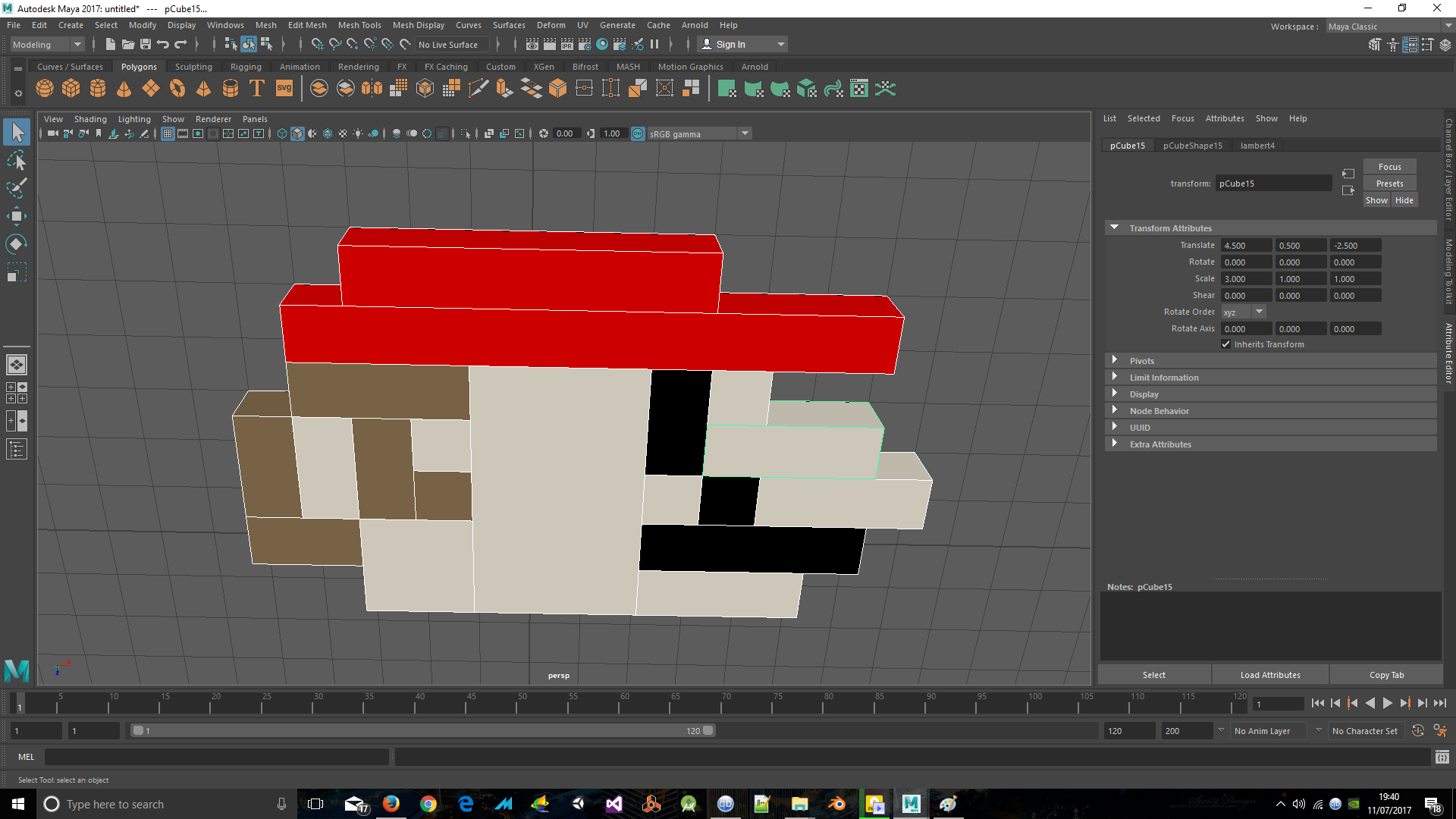
Task: Click the Multi-Cut knife shelf icon
Action: tap(479, 89)
